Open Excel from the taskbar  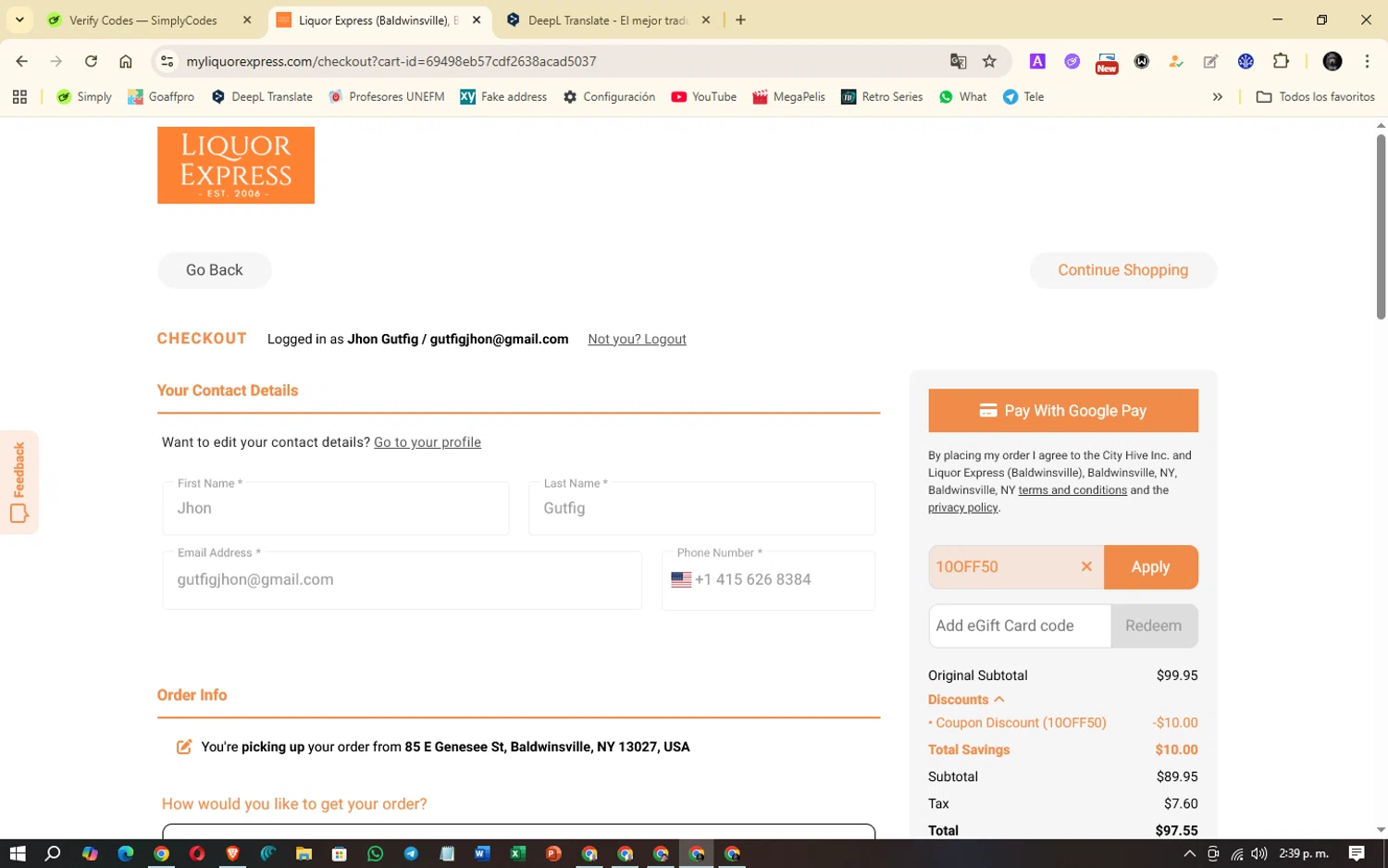point(518,853)
